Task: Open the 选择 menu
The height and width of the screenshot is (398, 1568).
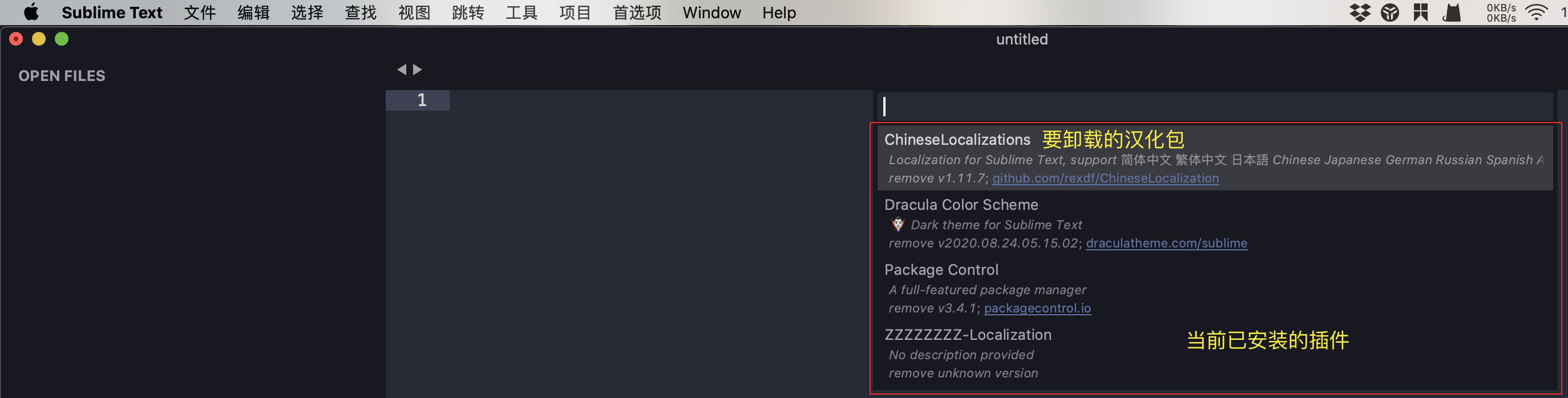Action: pyautogui.click(x=307, y=13)
